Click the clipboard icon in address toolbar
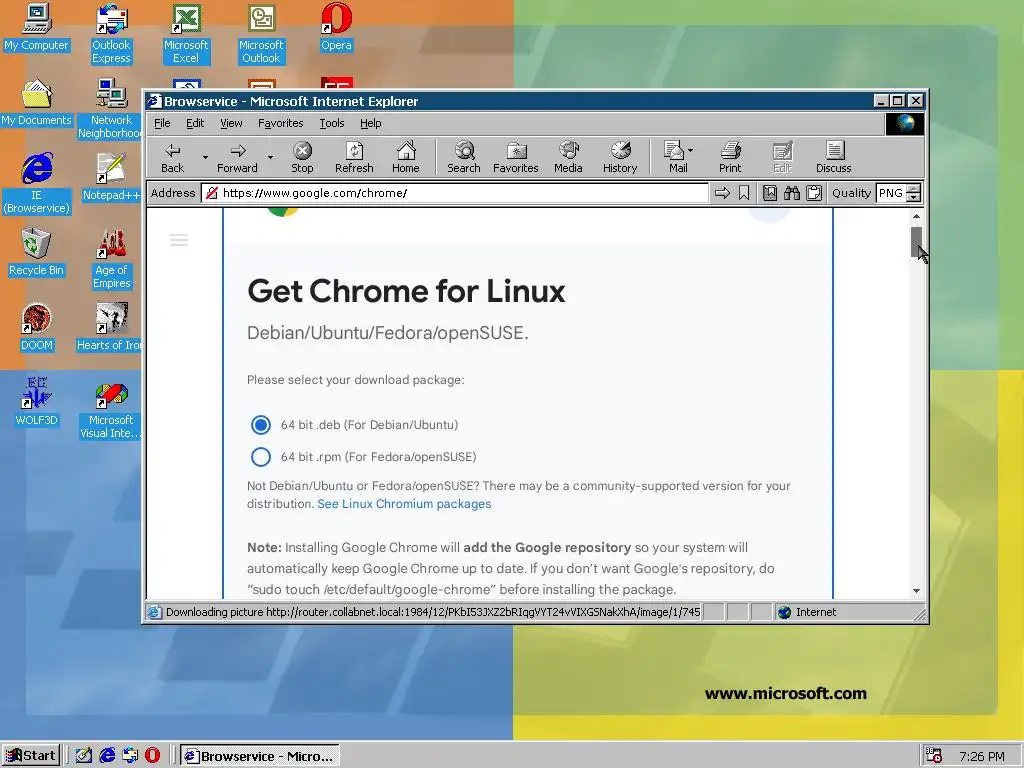Image resolution: width=1024 pixels, height=768 pixels. point(814,193)
